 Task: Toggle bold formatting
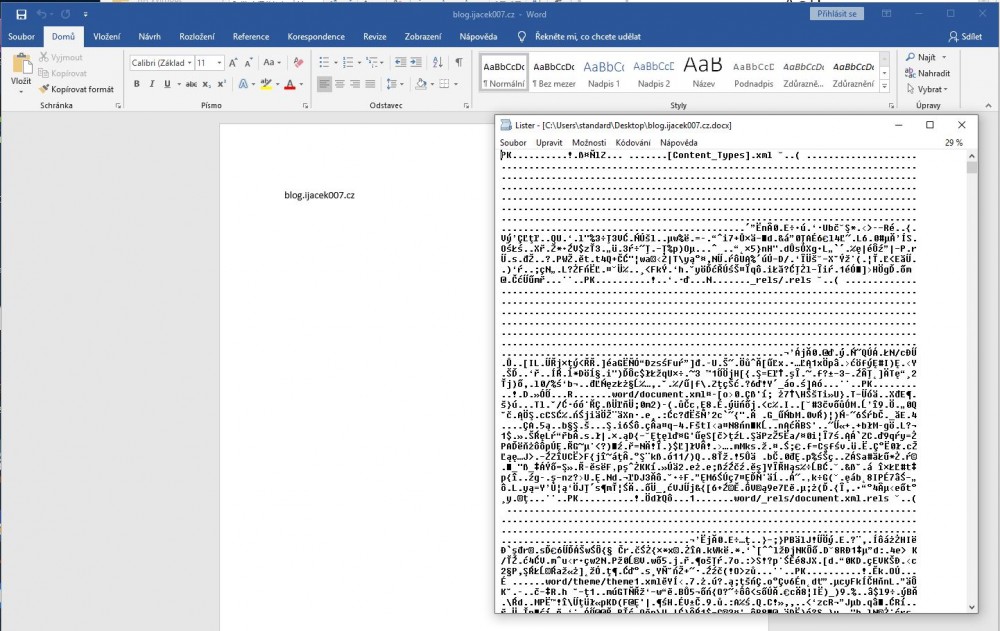136,84
